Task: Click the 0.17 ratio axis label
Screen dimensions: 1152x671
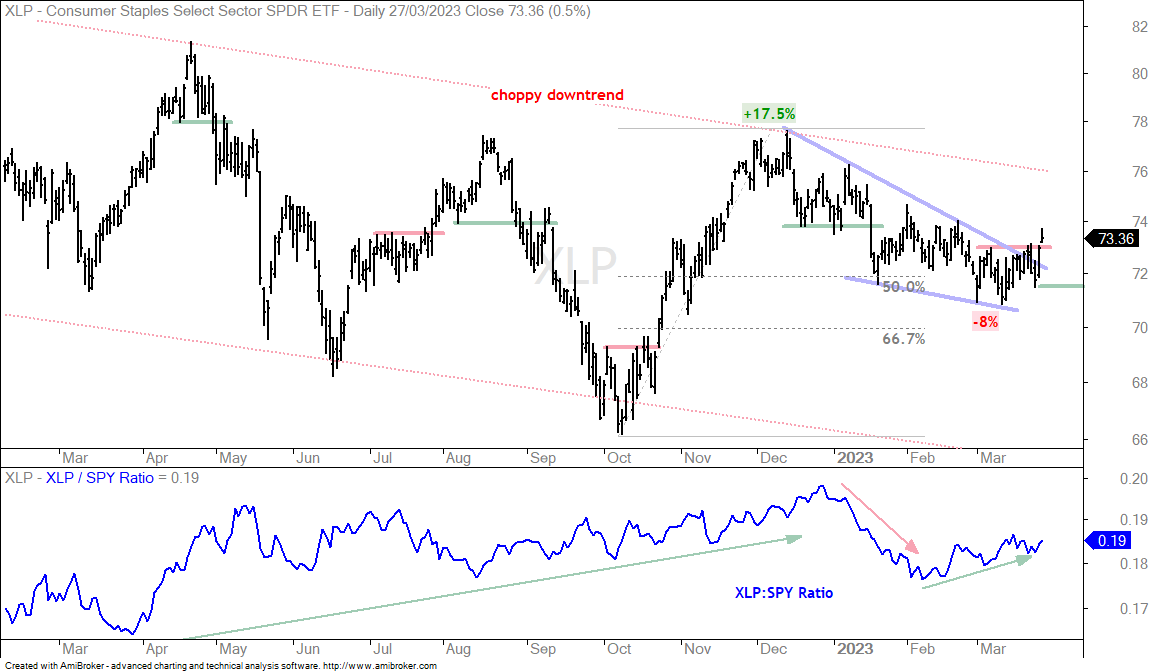Action: pyautogui.click(x=1134, y=609)
